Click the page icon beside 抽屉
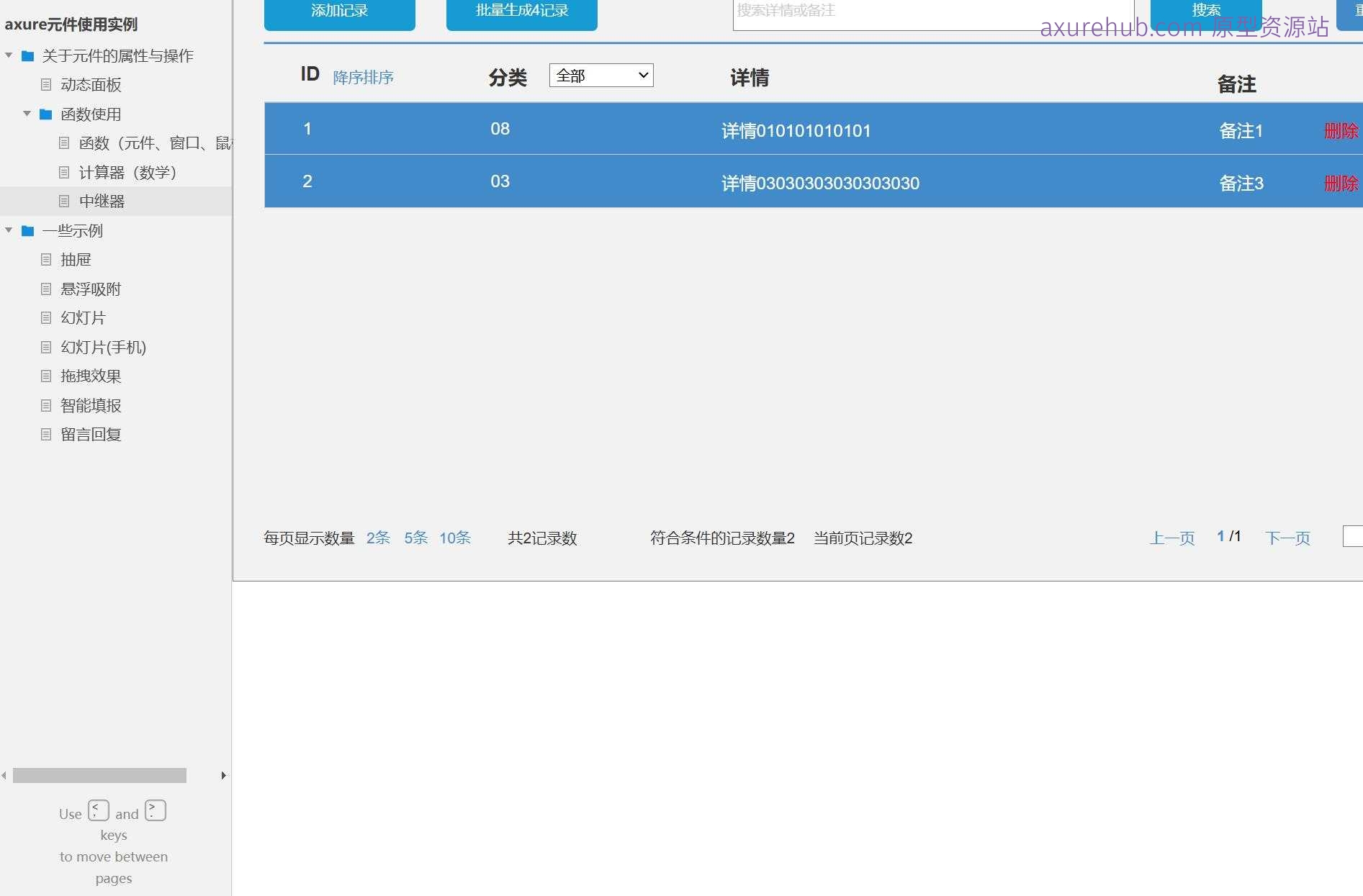The image size is (1363, 896). pyautogui.click(x=45, y=259)
